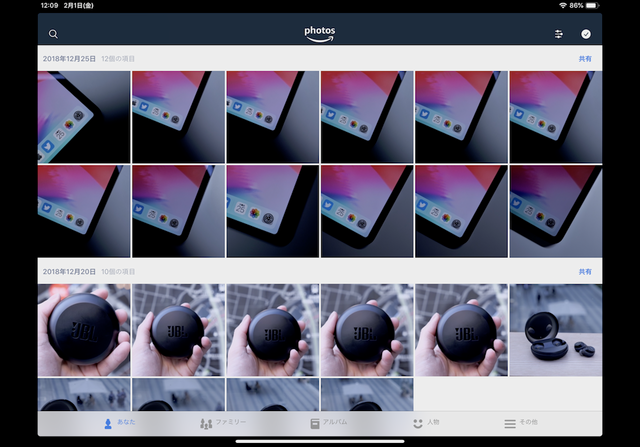This screenshot has width=640, height=447.
Task: Open third photo in December 25 second row
Action: (x=273, y=211)
